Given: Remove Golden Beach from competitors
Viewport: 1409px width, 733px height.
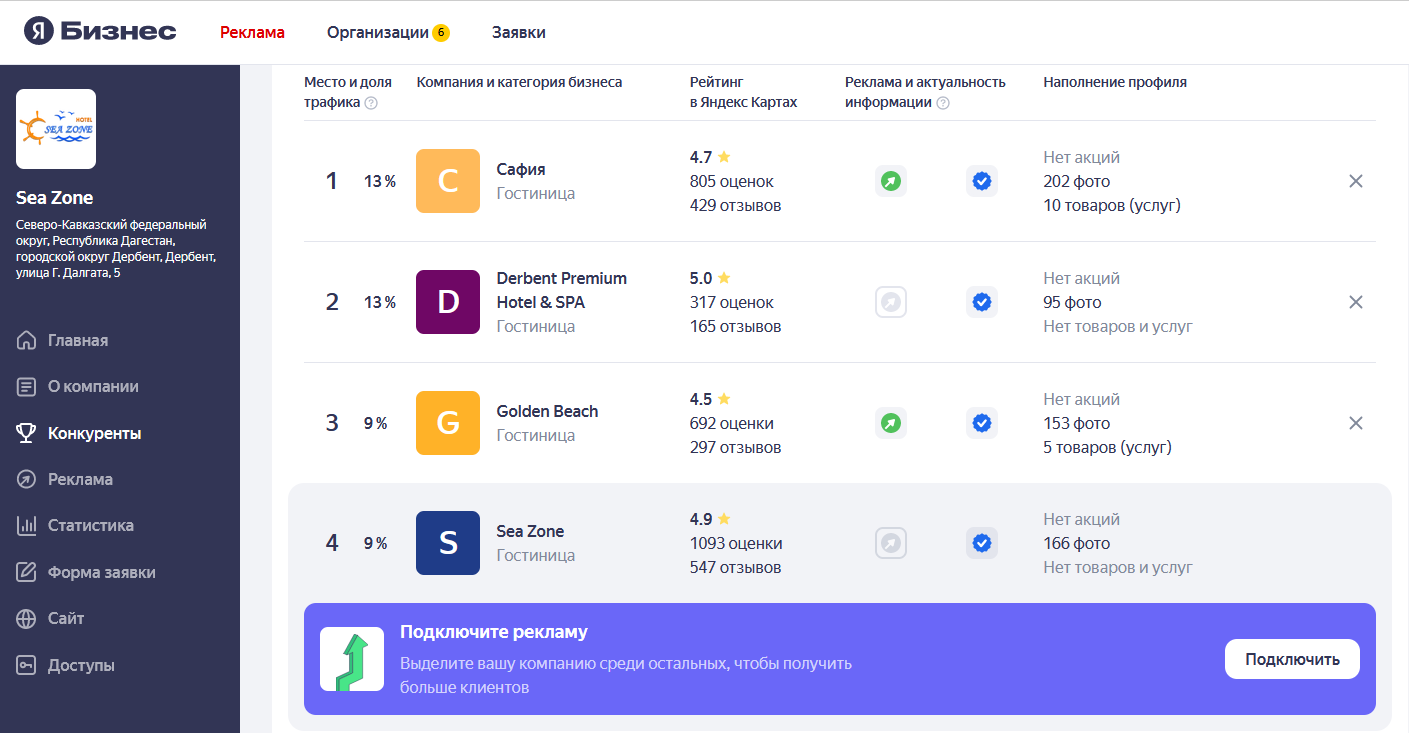Looking at the screenshot, I should point(1356,423).
